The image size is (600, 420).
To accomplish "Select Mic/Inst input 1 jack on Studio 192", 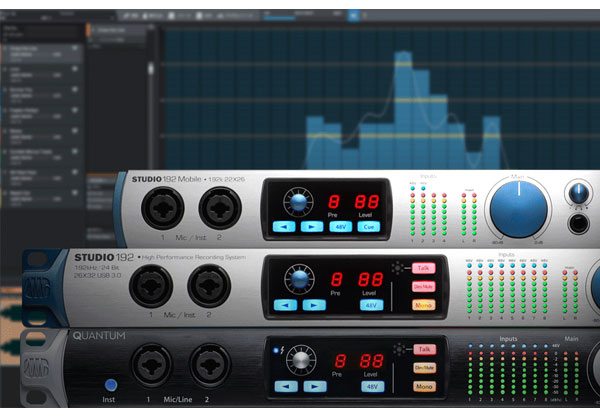I will [151, 286].
